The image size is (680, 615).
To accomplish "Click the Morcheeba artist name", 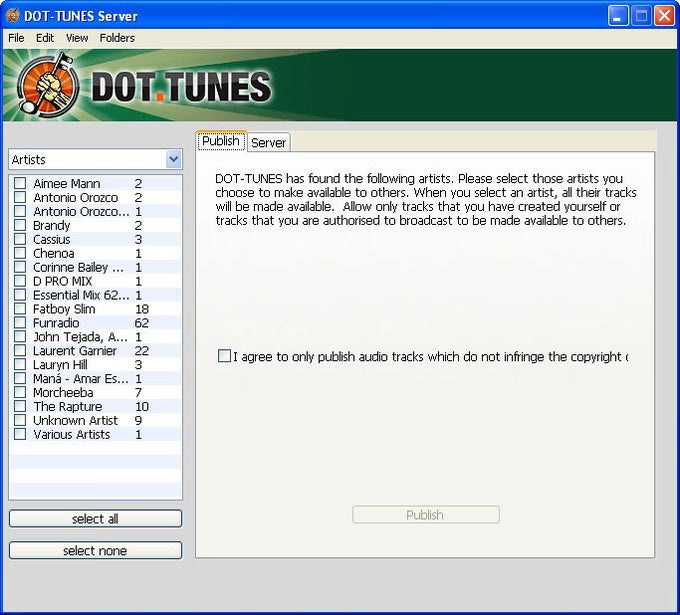I will (63, 393).
